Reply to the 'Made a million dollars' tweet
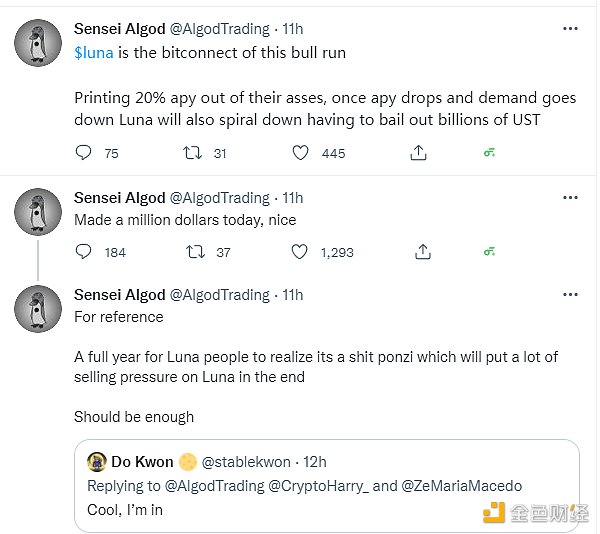This screenshot has height=534, width=600. (x=84, y=252)
